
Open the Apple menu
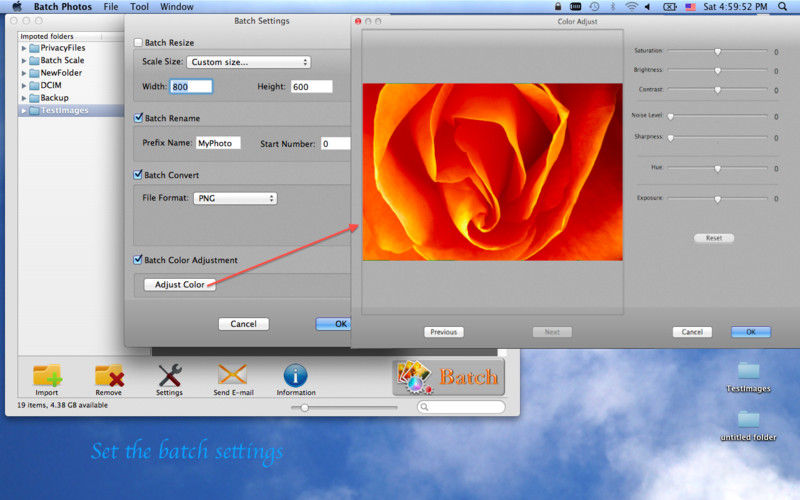(x=17, y=7)
